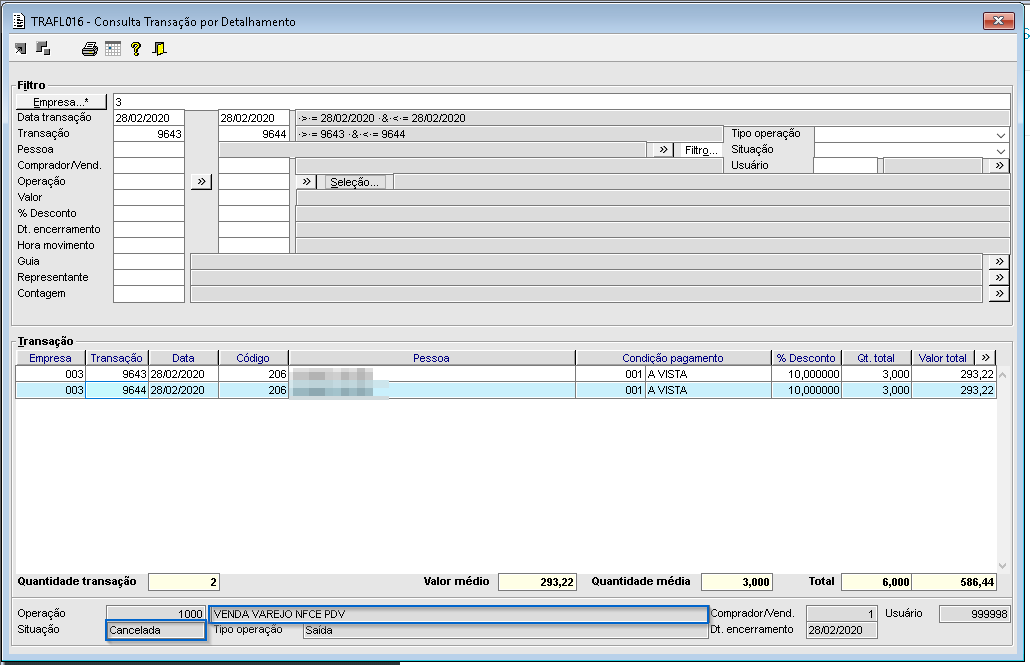The image size is (1030, 665).
Task: Click the Total value 586,44
Action: point(954,582)
